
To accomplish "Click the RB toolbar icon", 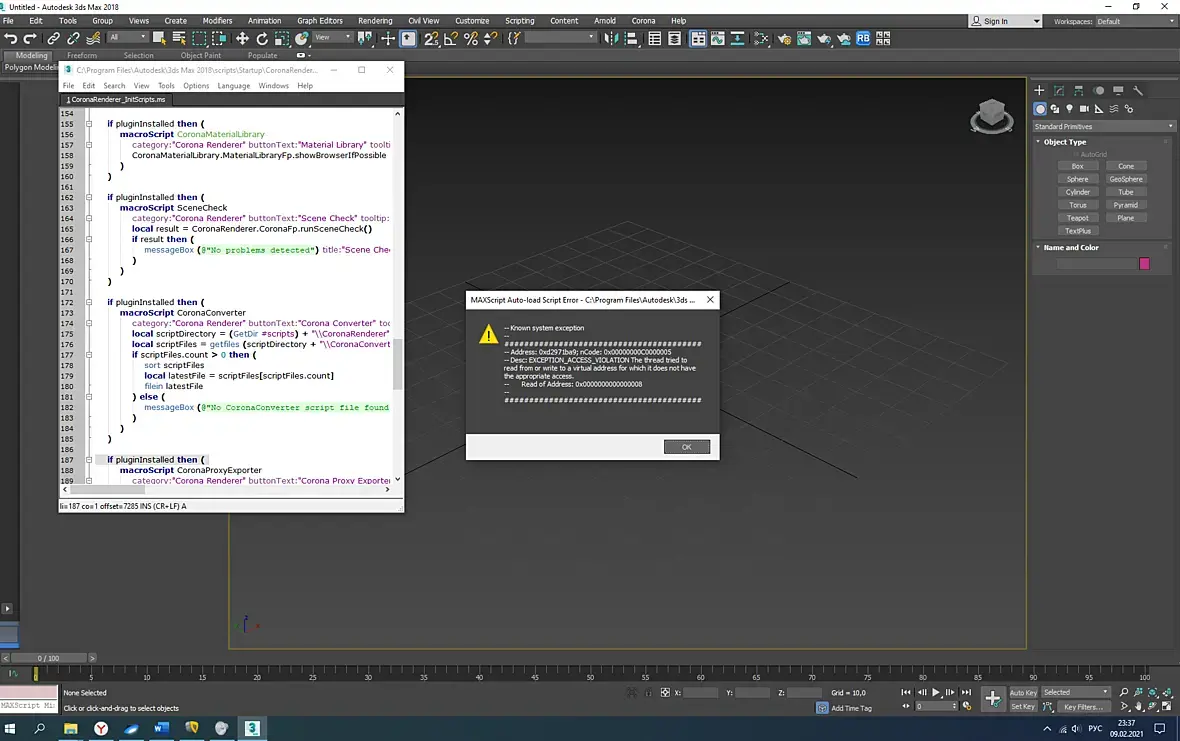I will tap(863, 38).
